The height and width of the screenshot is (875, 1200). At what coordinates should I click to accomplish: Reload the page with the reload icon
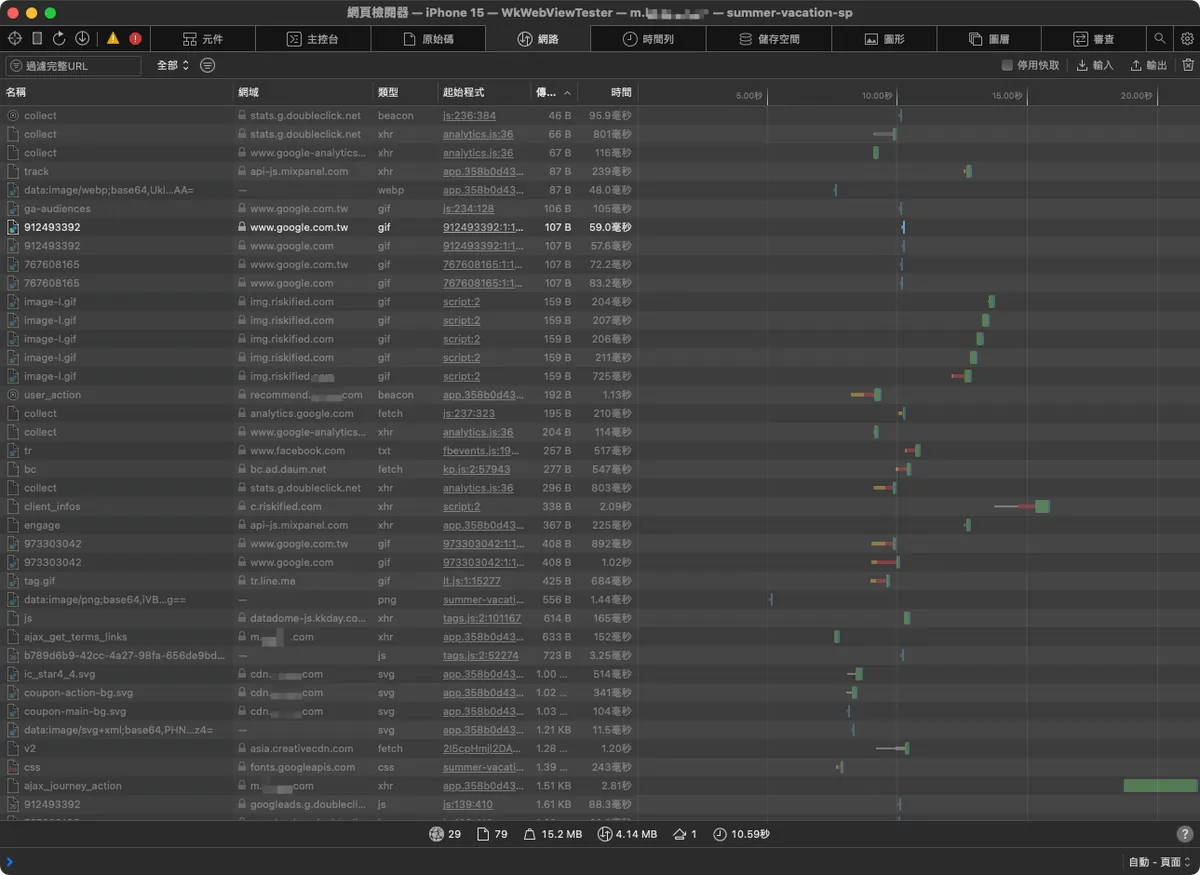pyautogui.click(x=59, y=39)
